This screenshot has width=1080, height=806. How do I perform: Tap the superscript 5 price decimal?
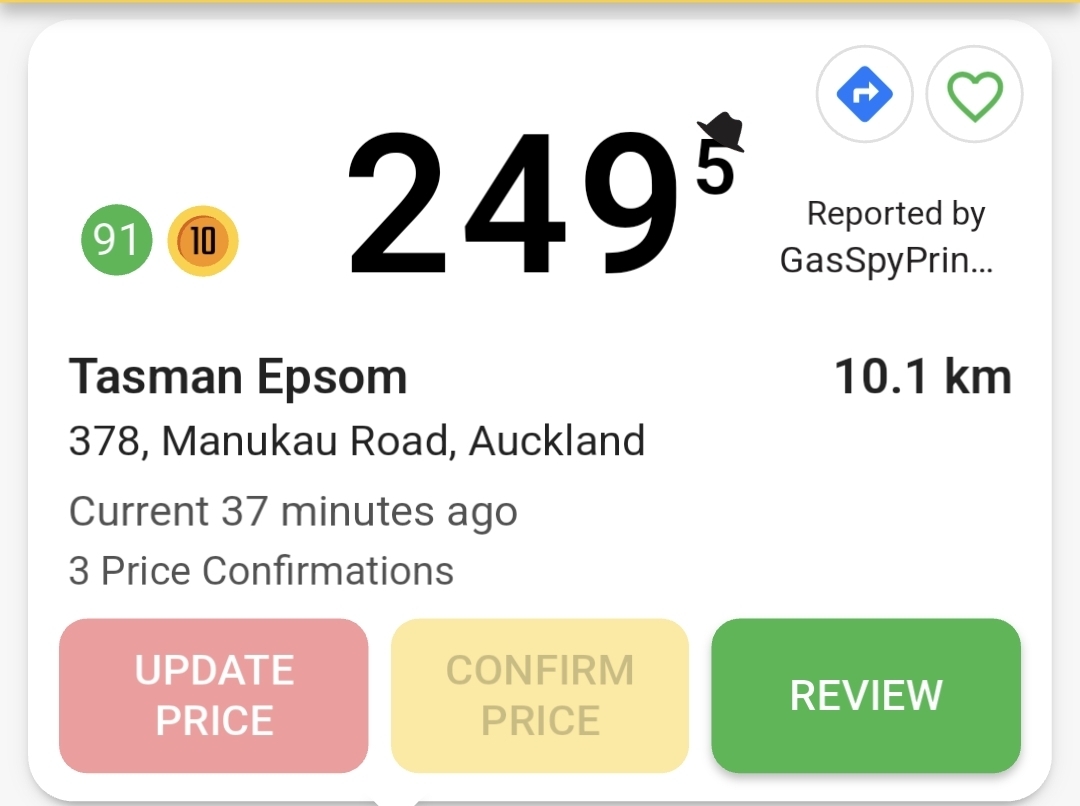coord(714,170)
